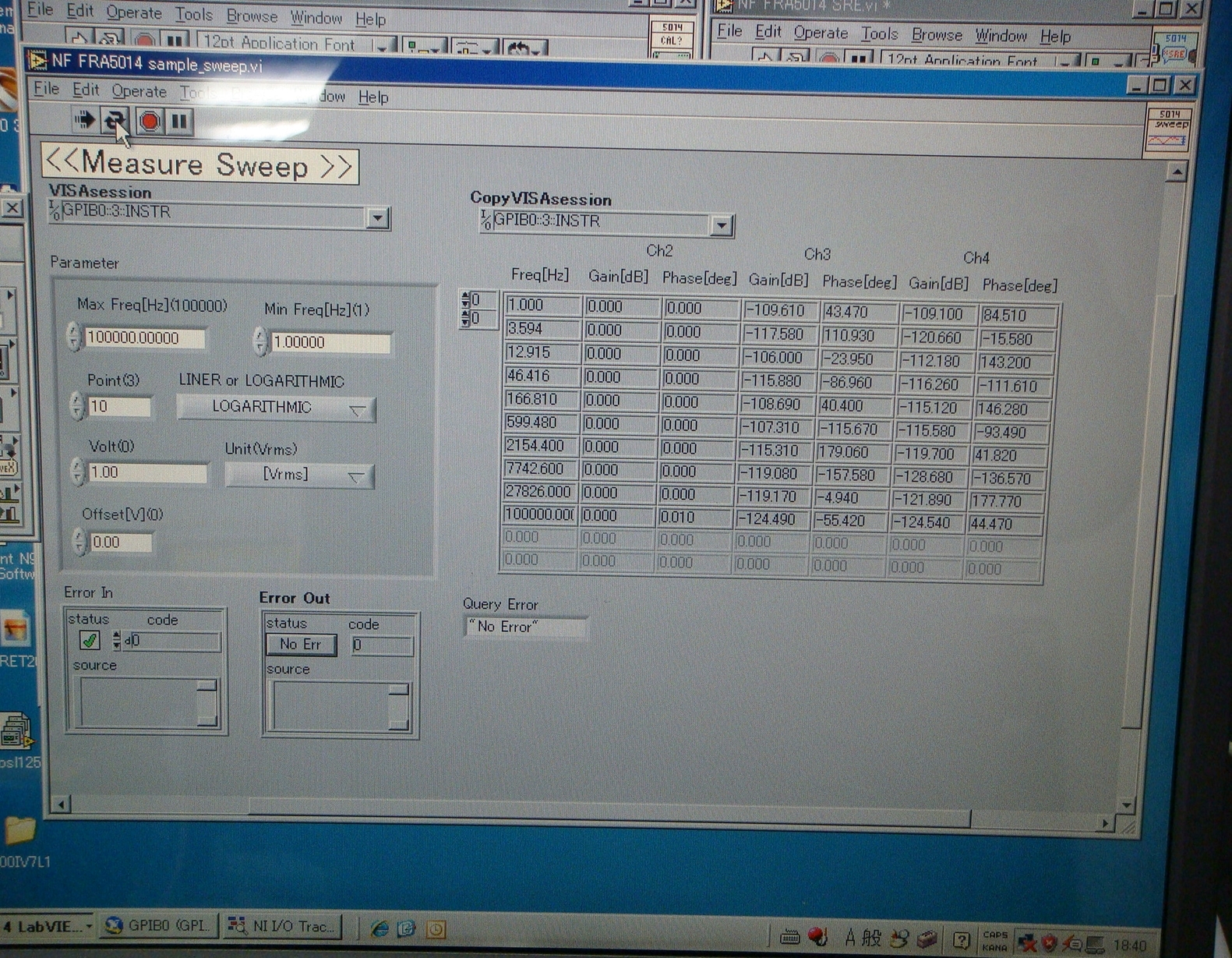
Task: Click Abort button in the left back window
Action: pyautogui.click(x=143, y=40)
